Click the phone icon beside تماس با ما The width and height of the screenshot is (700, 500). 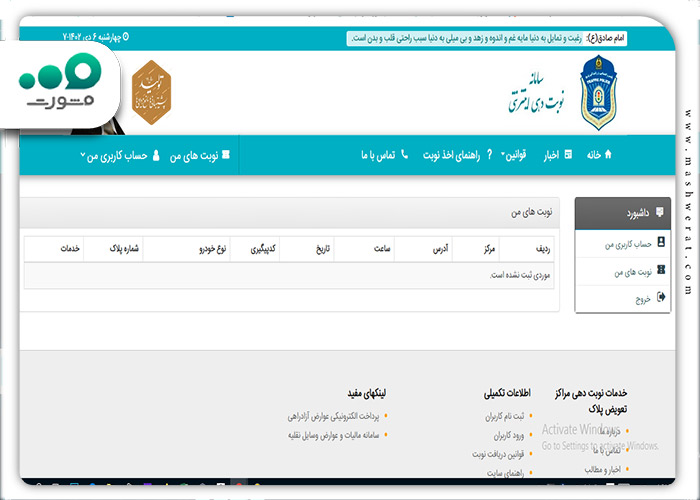click(x=404, y=154)
